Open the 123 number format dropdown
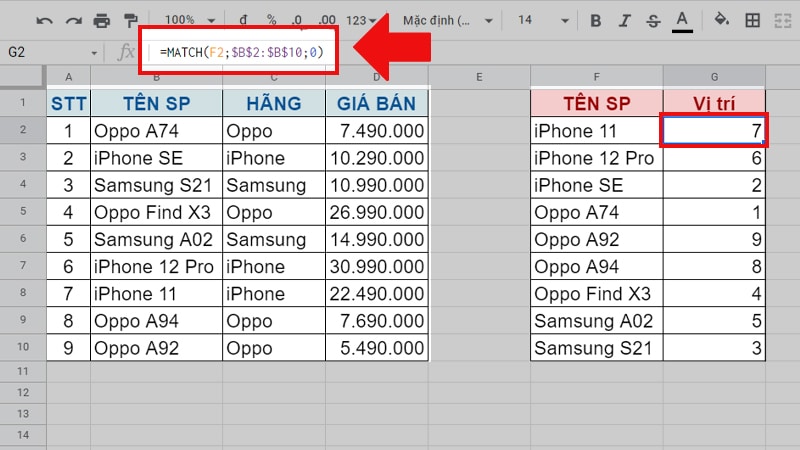The height and width of the screenshot is (450, 800). click(361, 20)
